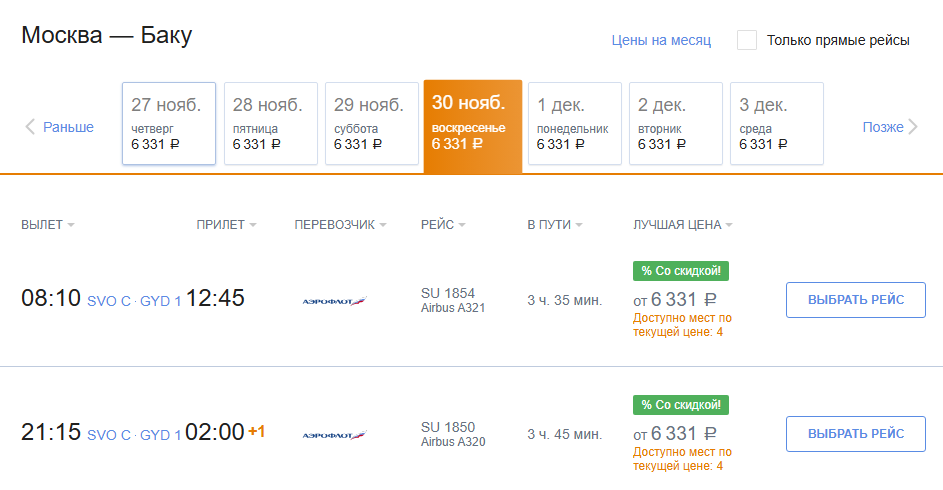Sort by ВЫЛЕТ column
Screen dimensions: 943x490
(48, 225)
